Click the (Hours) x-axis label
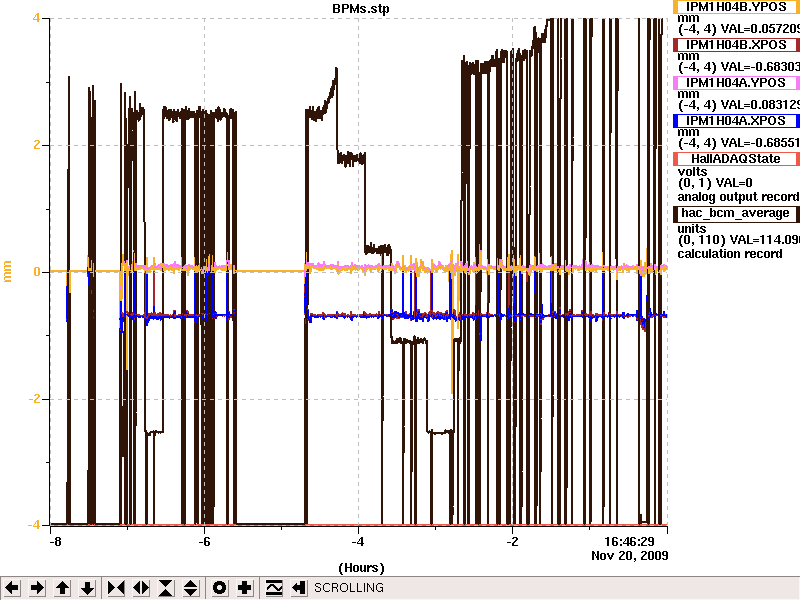800x600 pixels. point(361,568)
